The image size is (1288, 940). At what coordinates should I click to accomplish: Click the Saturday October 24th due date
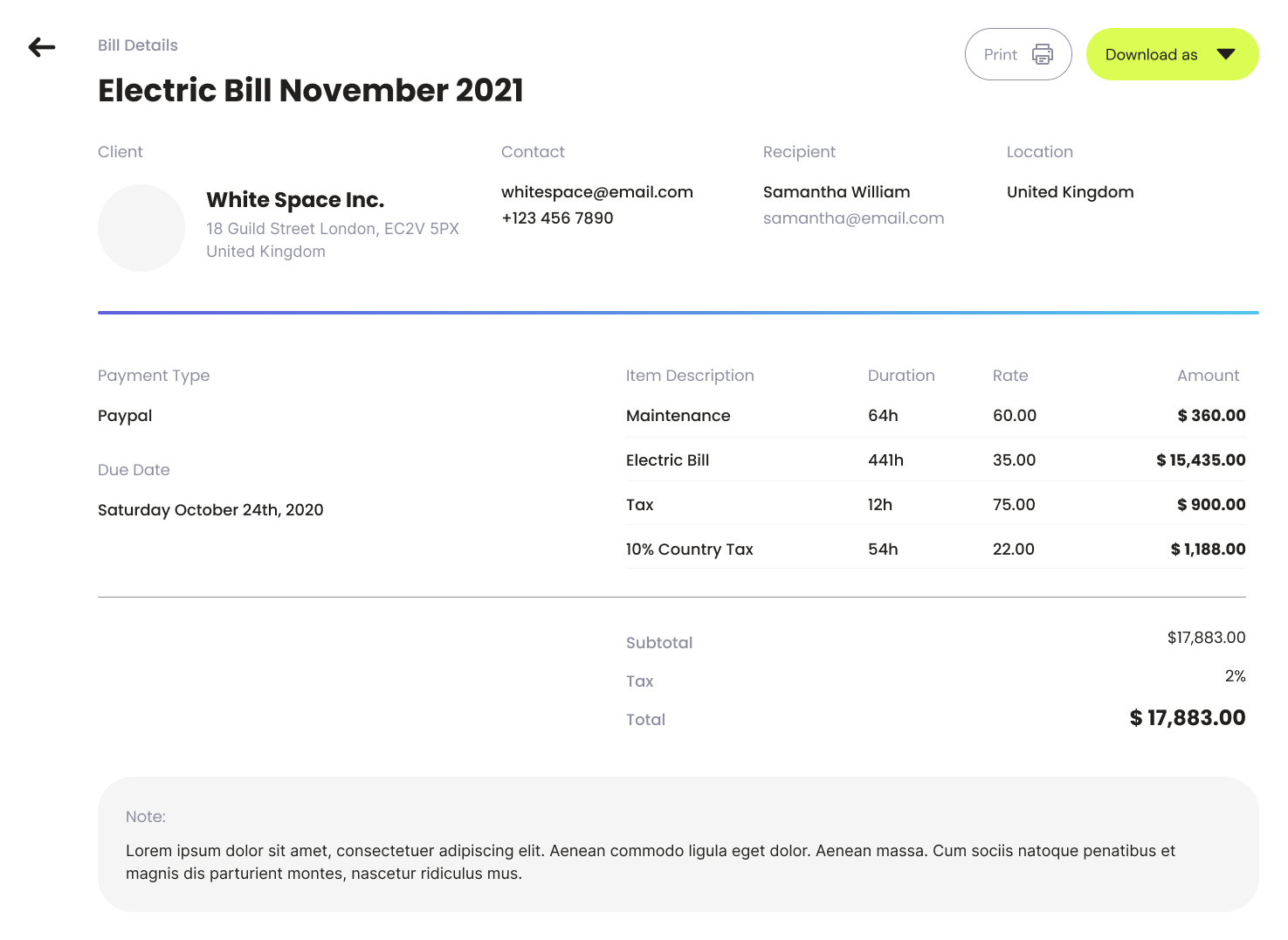click(210, 510)
